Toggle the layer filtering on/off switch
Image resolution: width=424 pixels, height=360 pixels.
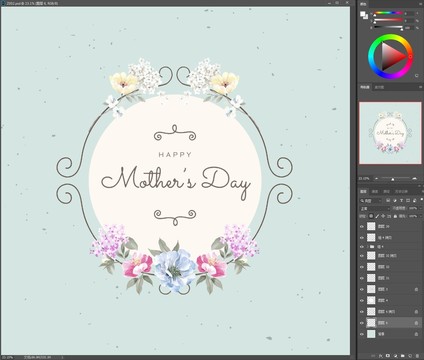(x=422, y=199)
